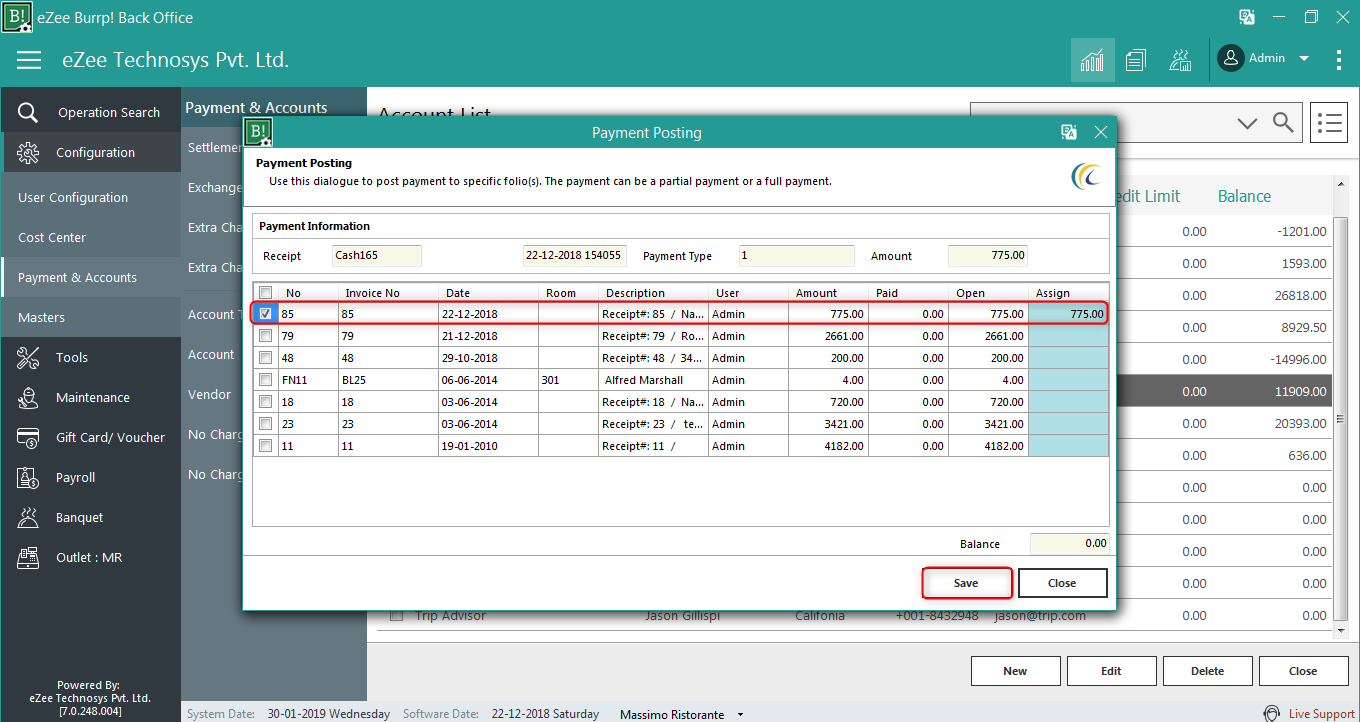
Task: Click the Receipt field Cash165
Action: tap(377, 255)
